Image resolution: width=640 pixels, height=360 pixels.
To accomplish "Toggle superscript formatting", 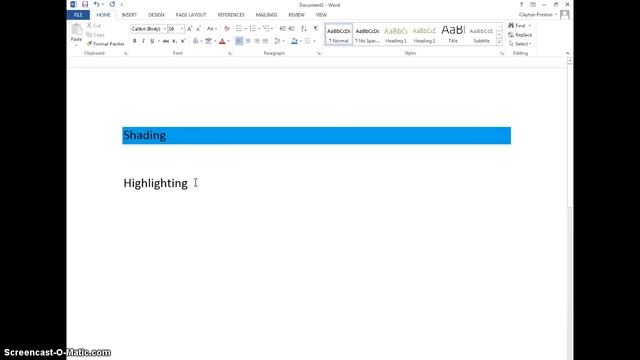I will 183,41.
